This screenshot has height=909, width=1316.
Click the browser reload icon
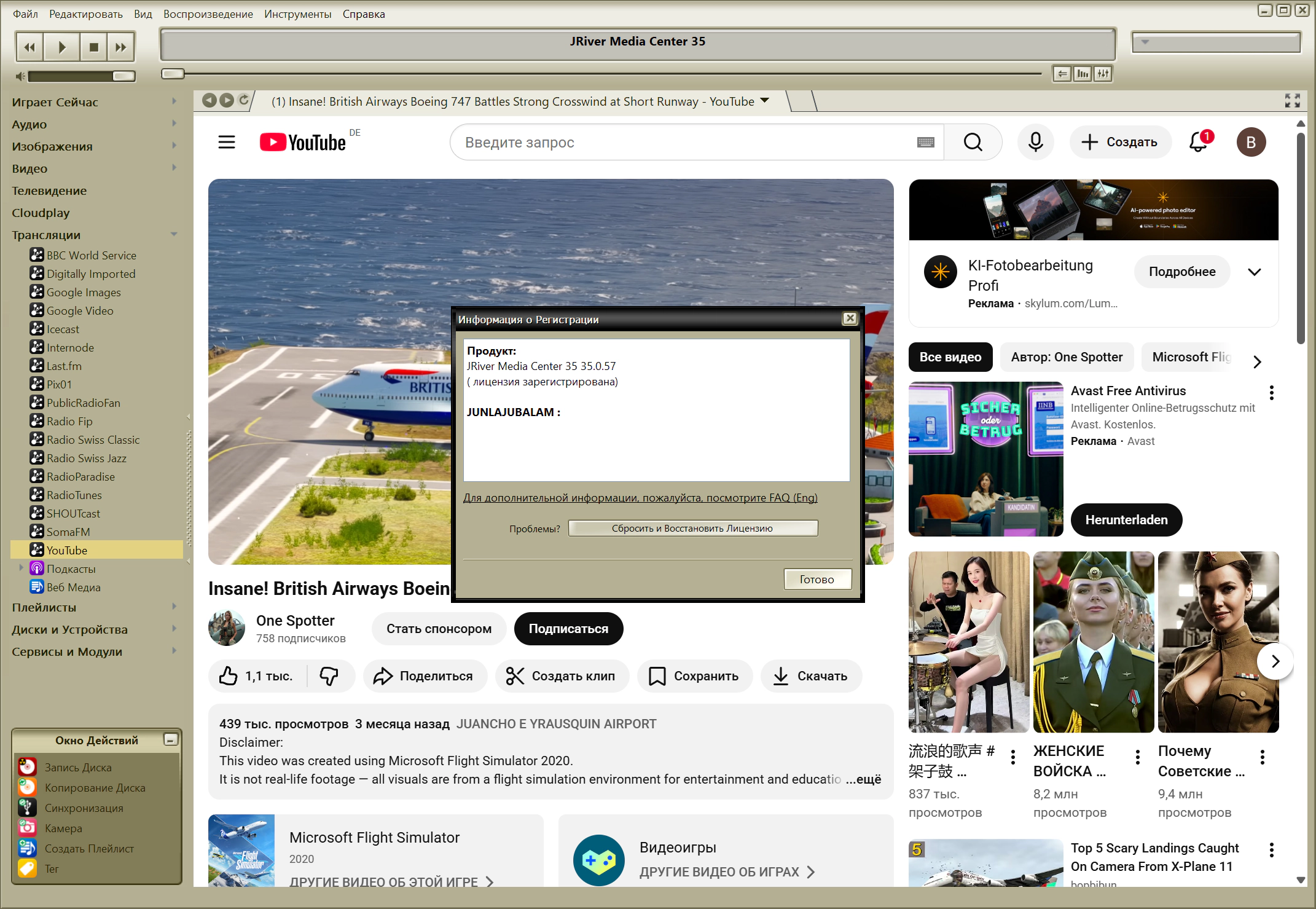click(244, 100)
